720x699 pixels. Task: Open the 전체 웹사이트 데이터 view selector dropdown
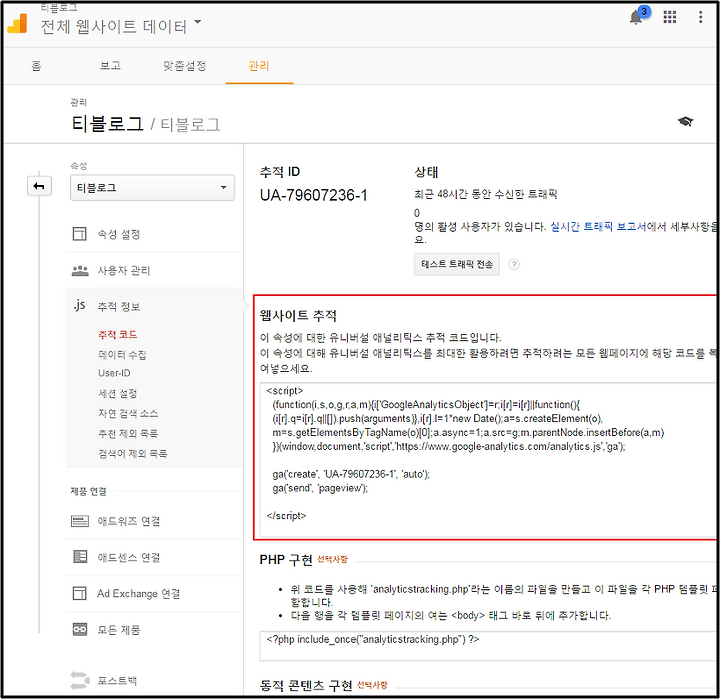pos(121,26)
